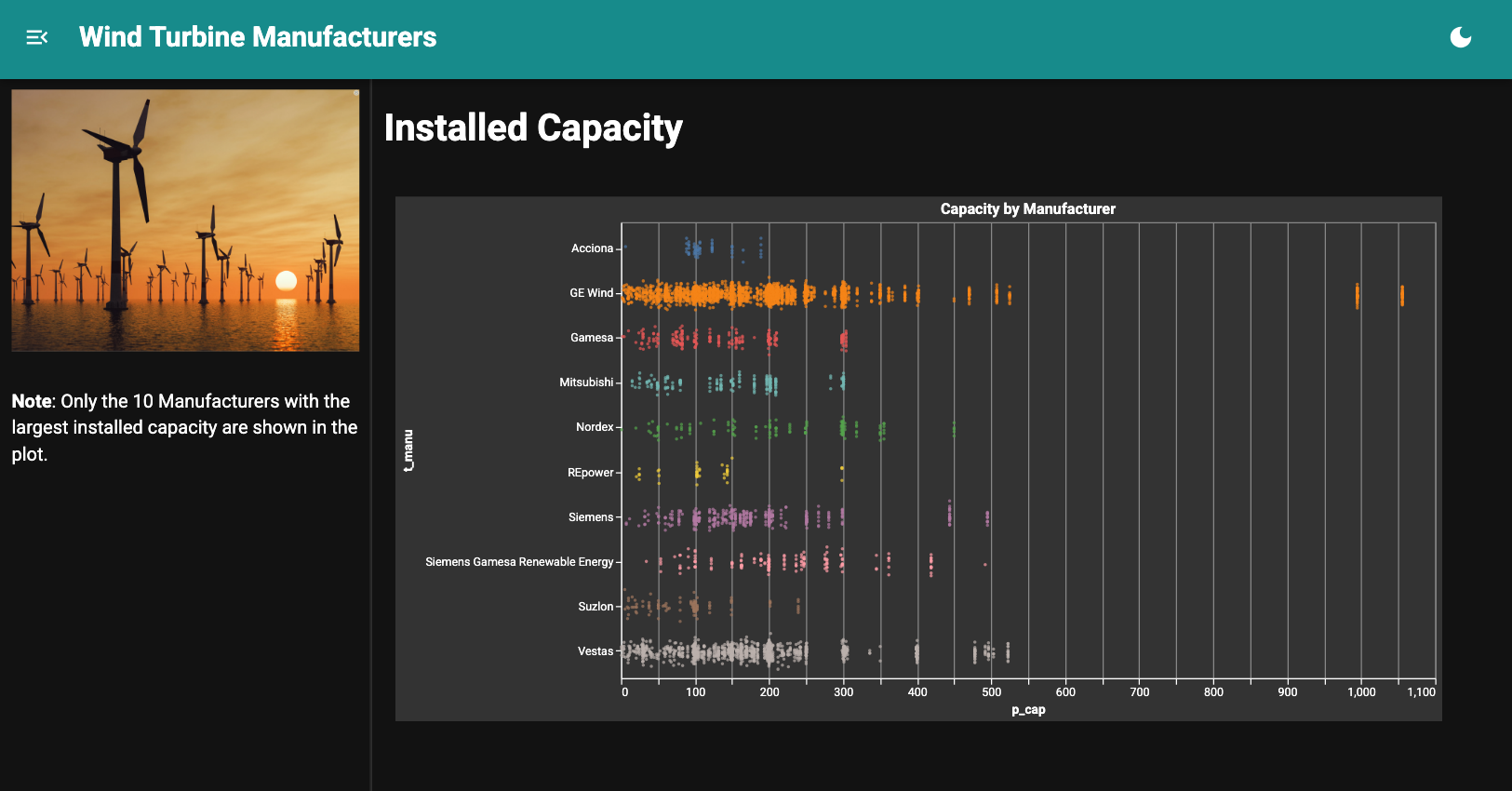
Task: Click the 800 tick on the x-axis
Action: (x=1213, y=692)
